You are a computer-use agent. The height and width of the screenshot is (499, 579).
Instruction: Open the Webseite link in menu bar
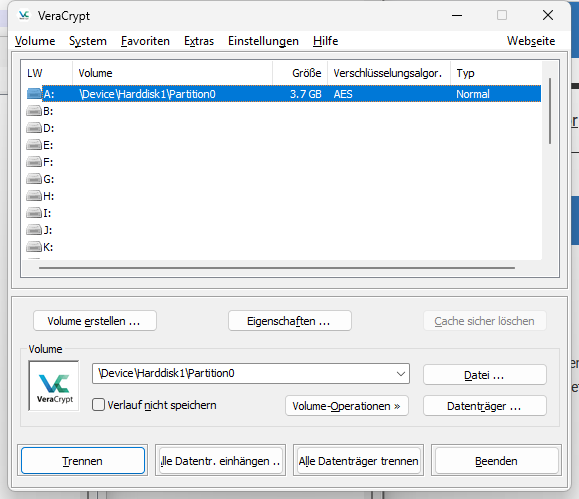(531, 41)
